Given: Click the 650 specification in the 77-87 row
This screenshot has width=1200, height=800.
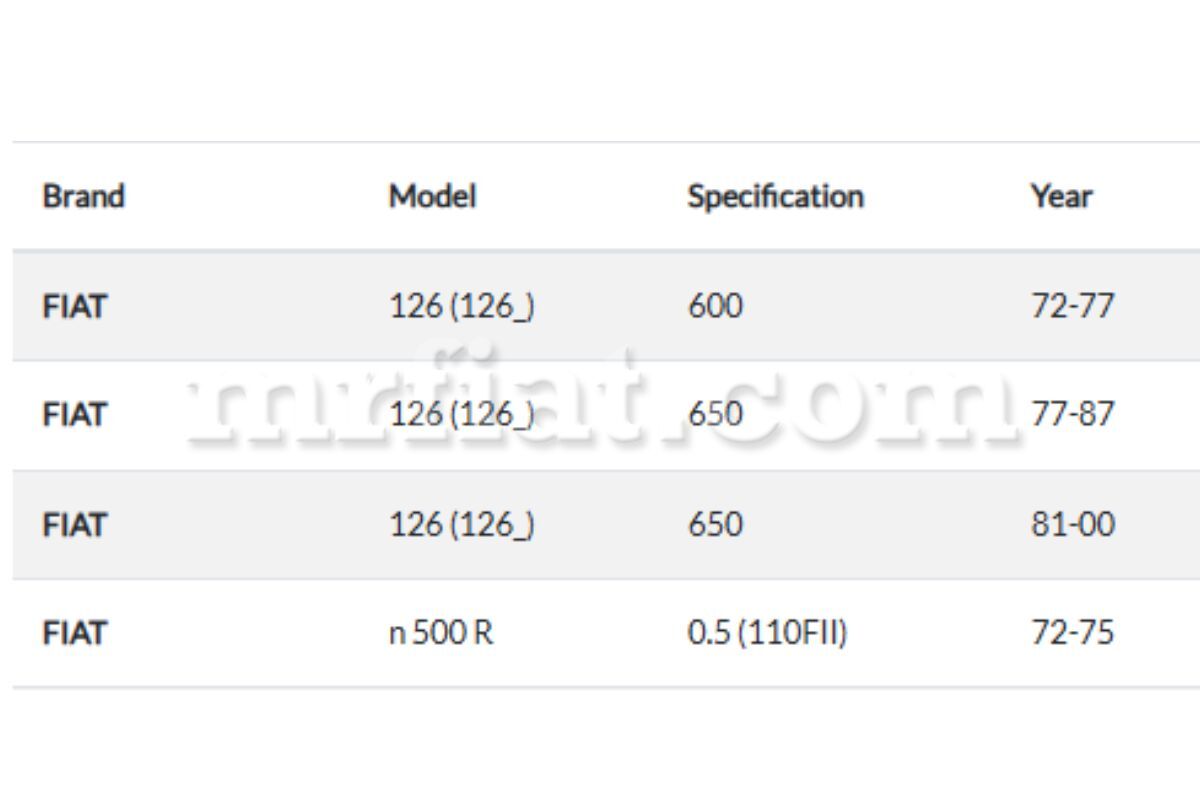Looking at the screenshot, I should [715, 414].
